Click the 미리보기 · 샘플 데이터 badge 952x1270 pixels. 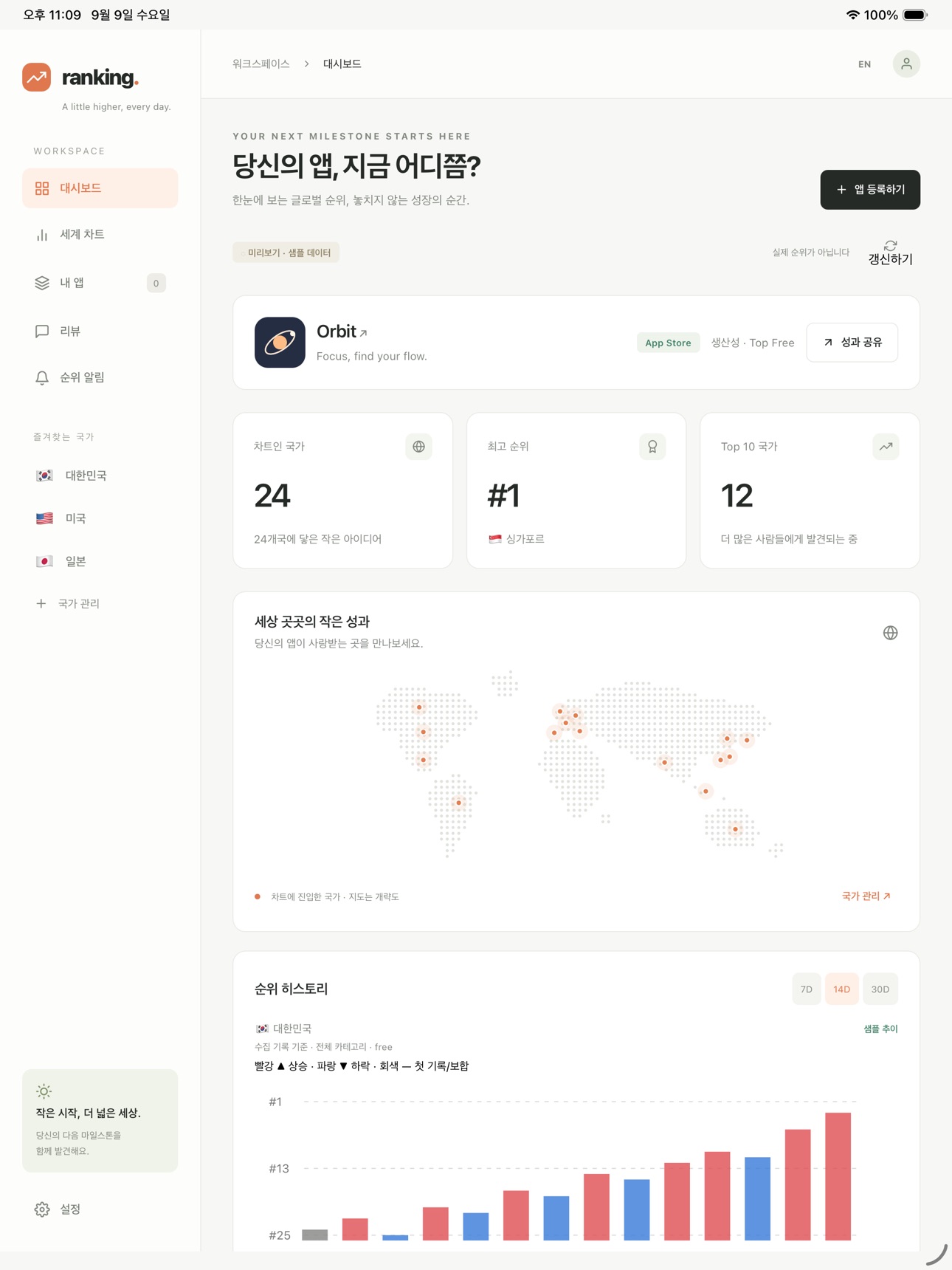286,253
